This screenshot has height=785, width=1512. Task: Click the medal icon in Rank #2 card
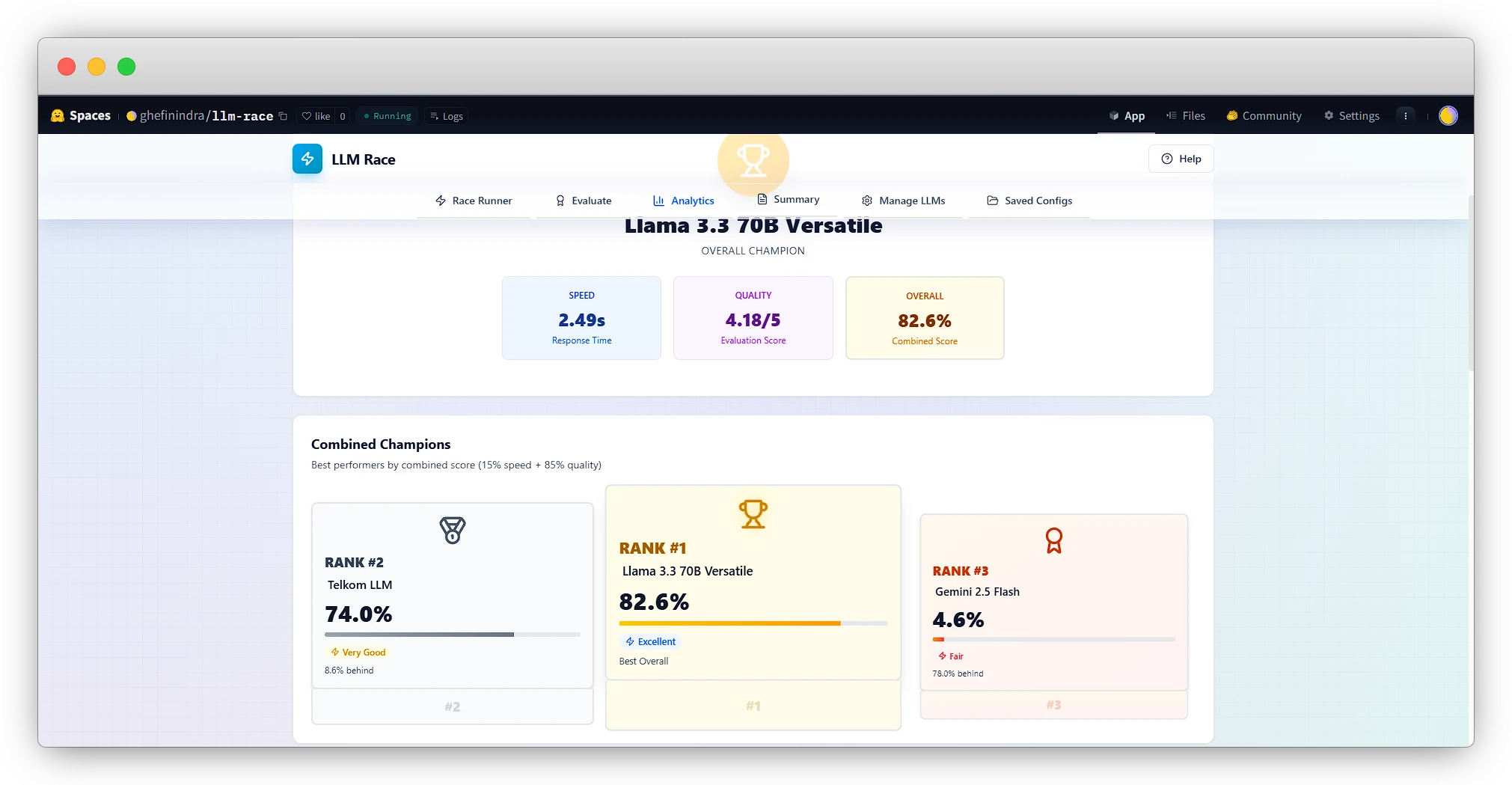tap(452, 530)
